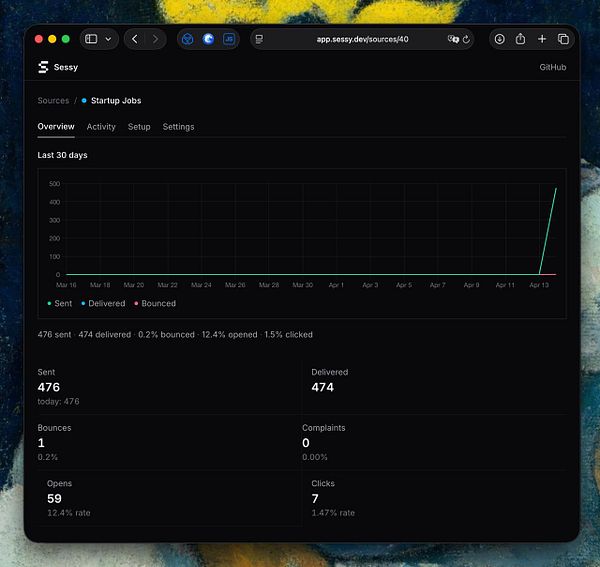This screenshot has height=567, width=600.
Task: Click the translate icon in address bar
Action: click(453, 39)
